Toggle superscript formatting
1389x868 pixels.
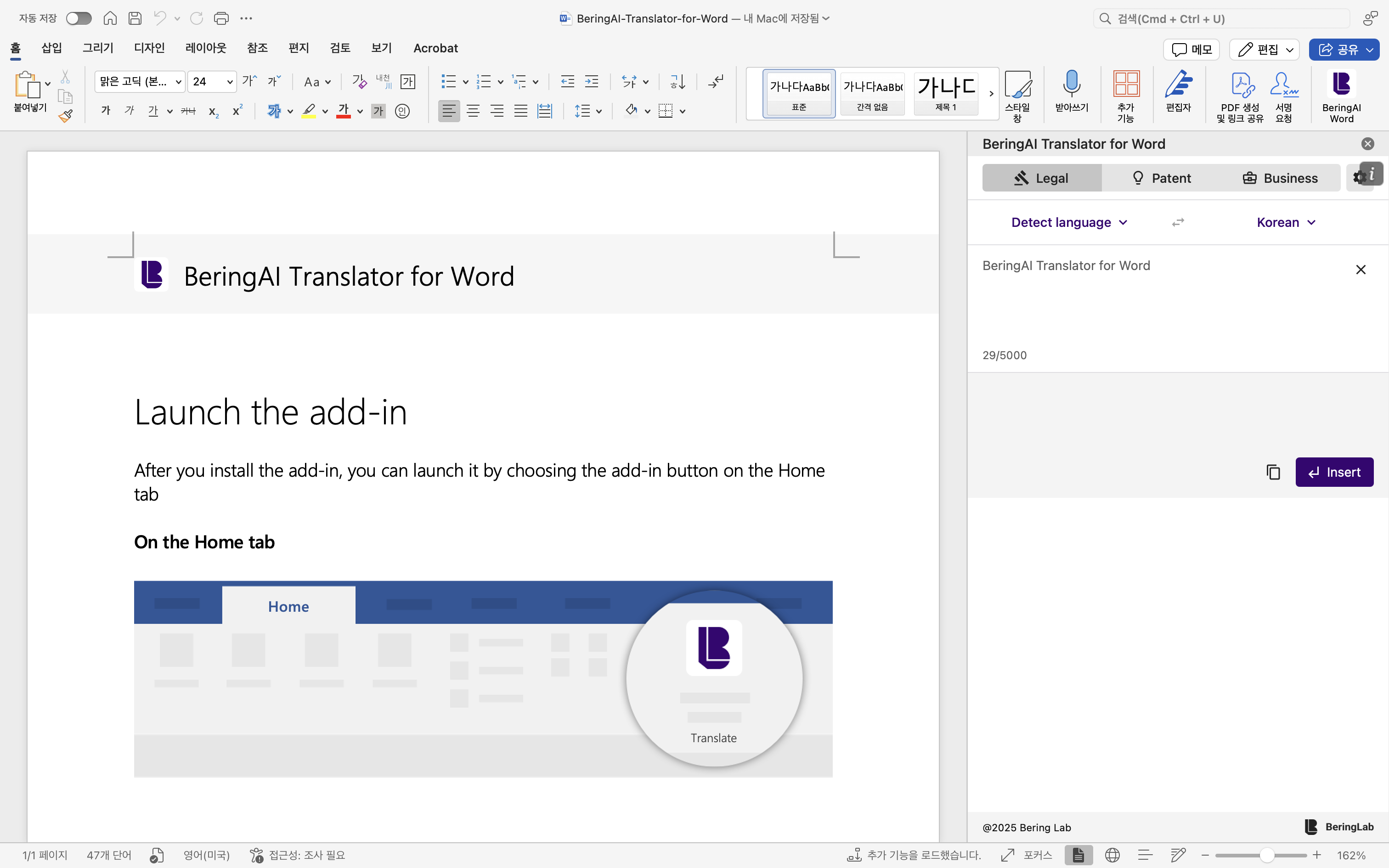tap(237, 111)
